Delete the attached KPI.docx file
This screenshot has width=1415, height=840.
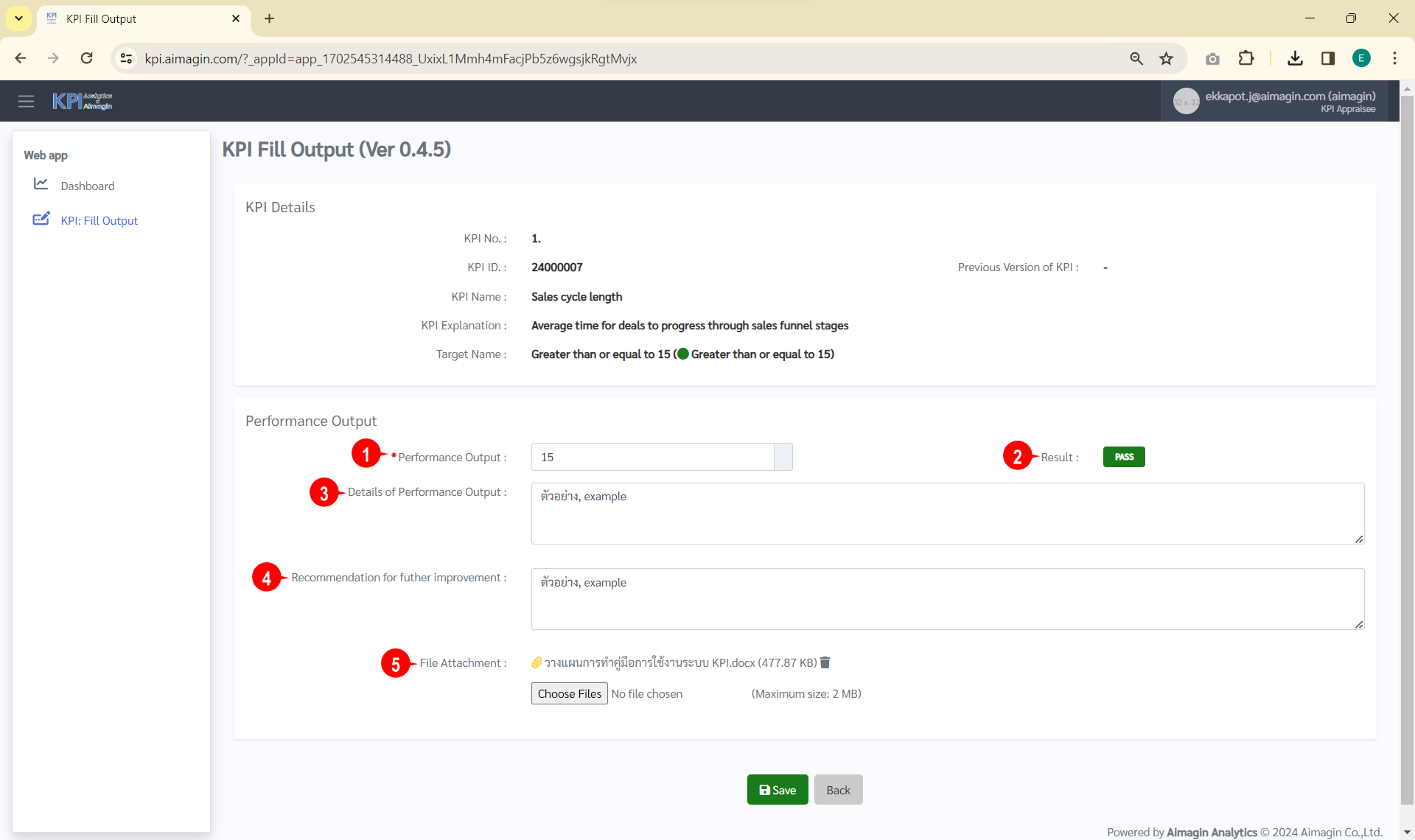tap(825, 662)
